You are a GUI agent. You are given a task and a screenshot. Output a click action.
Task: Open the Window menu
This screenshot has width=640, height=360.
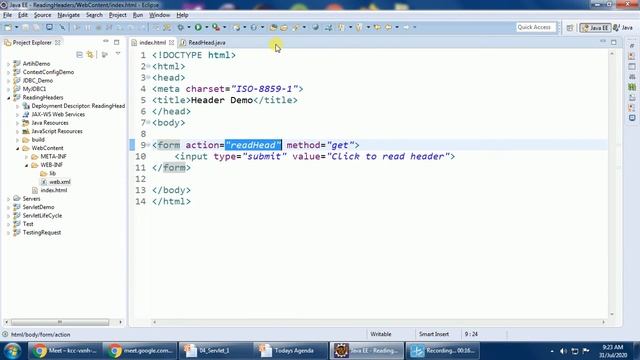point(160,15)
